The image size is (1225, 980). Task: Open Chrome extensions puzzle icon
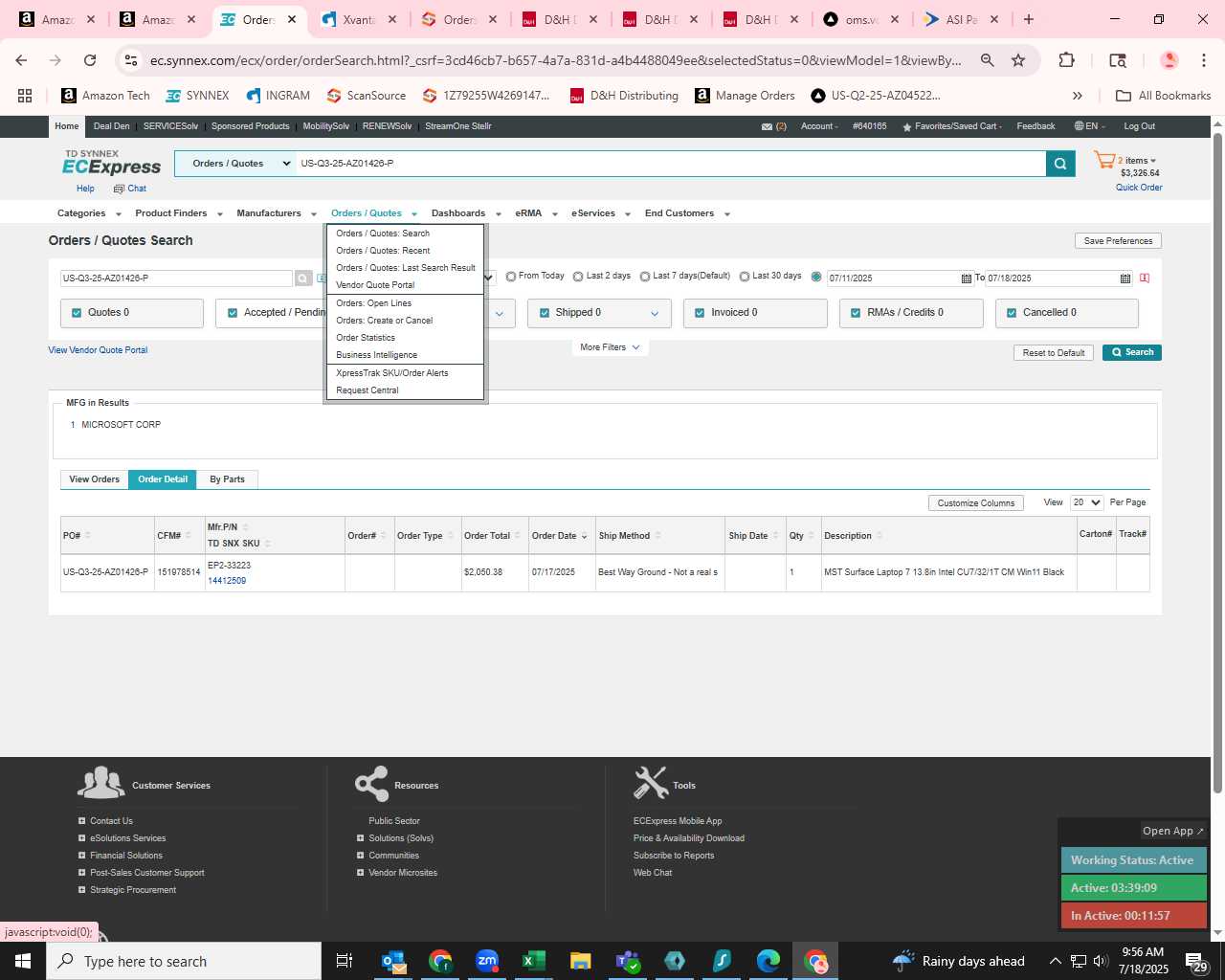(x=1066, y=60)
